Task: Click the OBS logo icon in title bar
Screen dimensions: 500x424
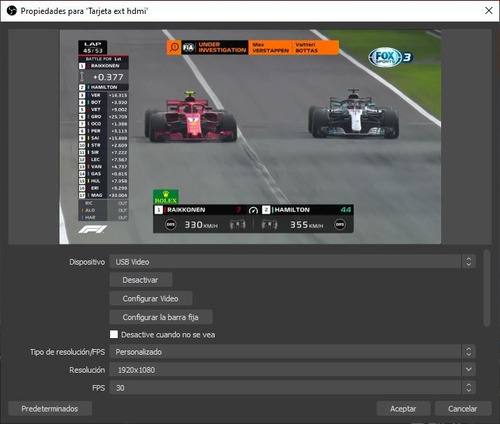Action: click(12, 11)
